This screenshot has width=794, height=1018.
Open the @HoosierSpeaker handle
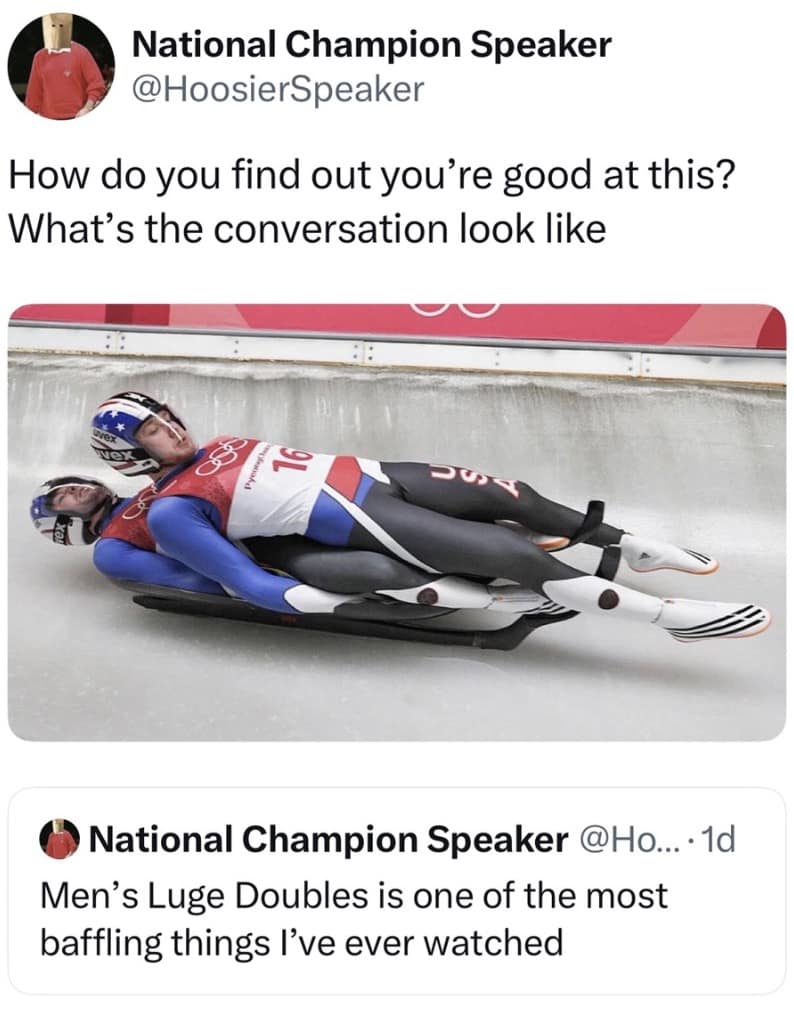(279, 90)
